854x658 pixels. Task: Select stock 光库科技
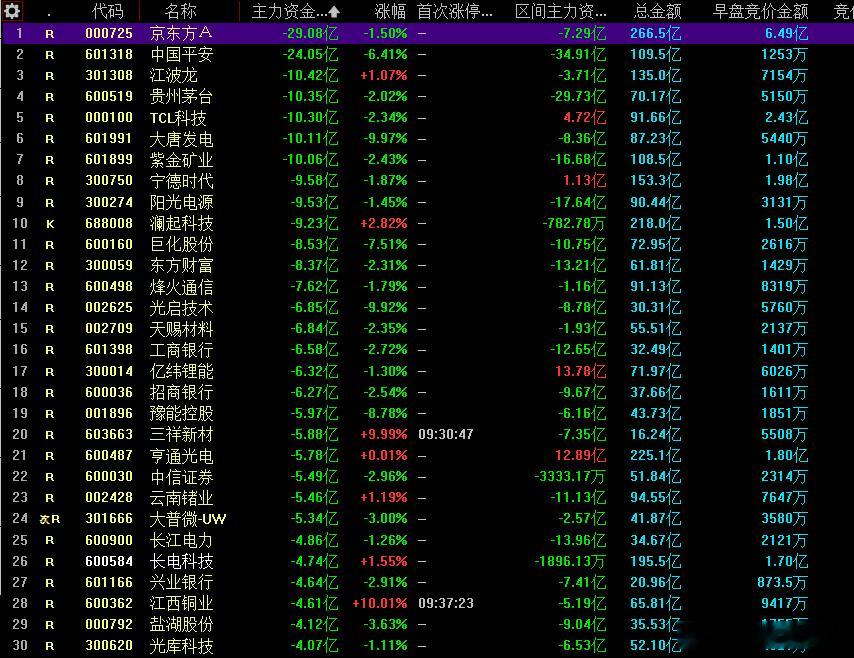click(x=181, y=645)
